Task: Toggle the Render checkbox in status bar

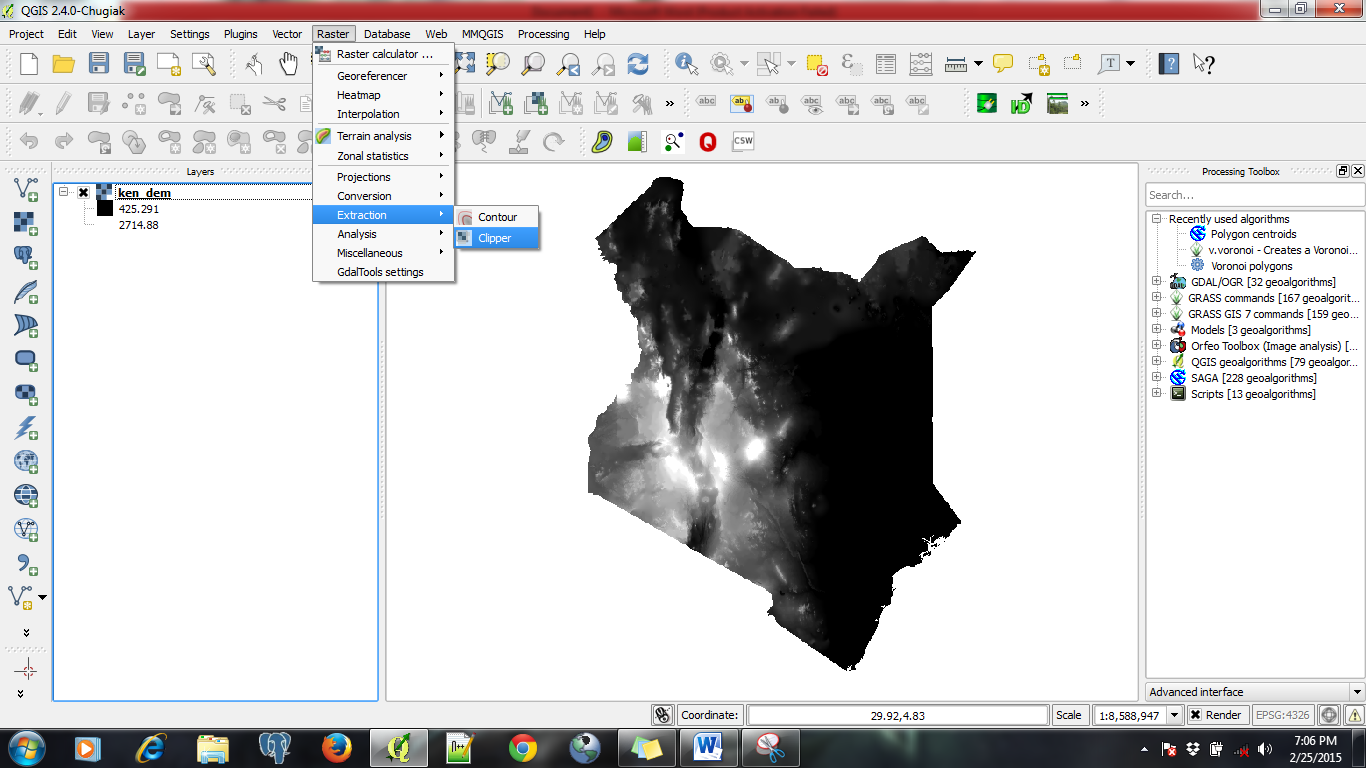Action: tap(1195, 715)
